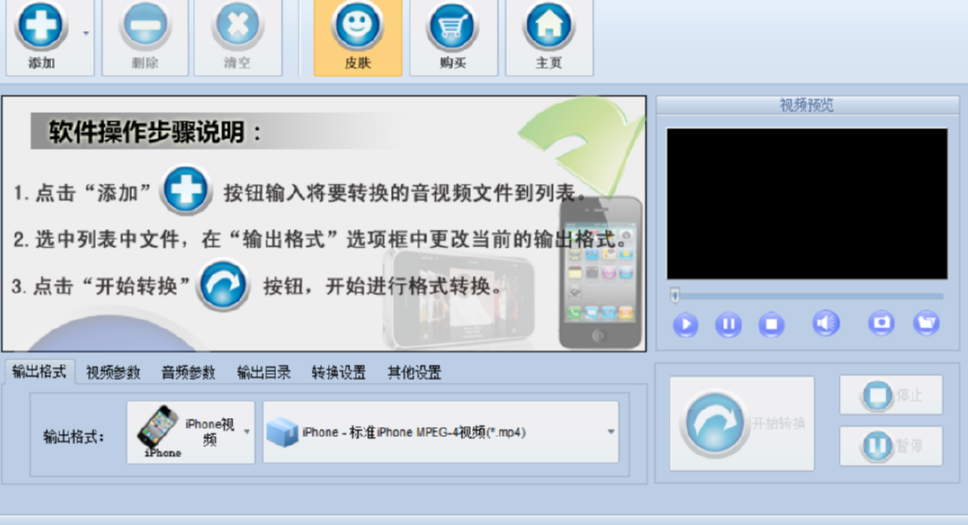This screenshot has height=525, width=968.
Task: Switch to the 输出目录 tab
Action: pos(264,372)
